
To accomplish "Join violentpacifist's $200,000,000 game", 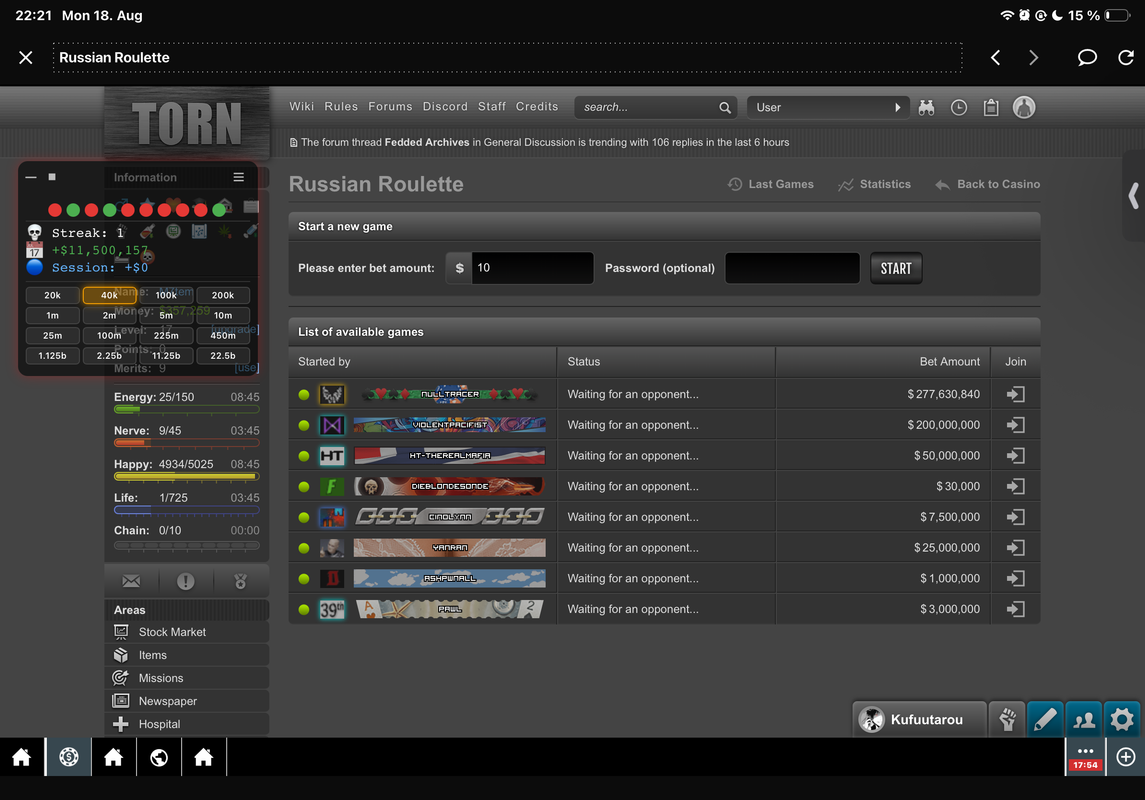I will (x=1016, y=425).
